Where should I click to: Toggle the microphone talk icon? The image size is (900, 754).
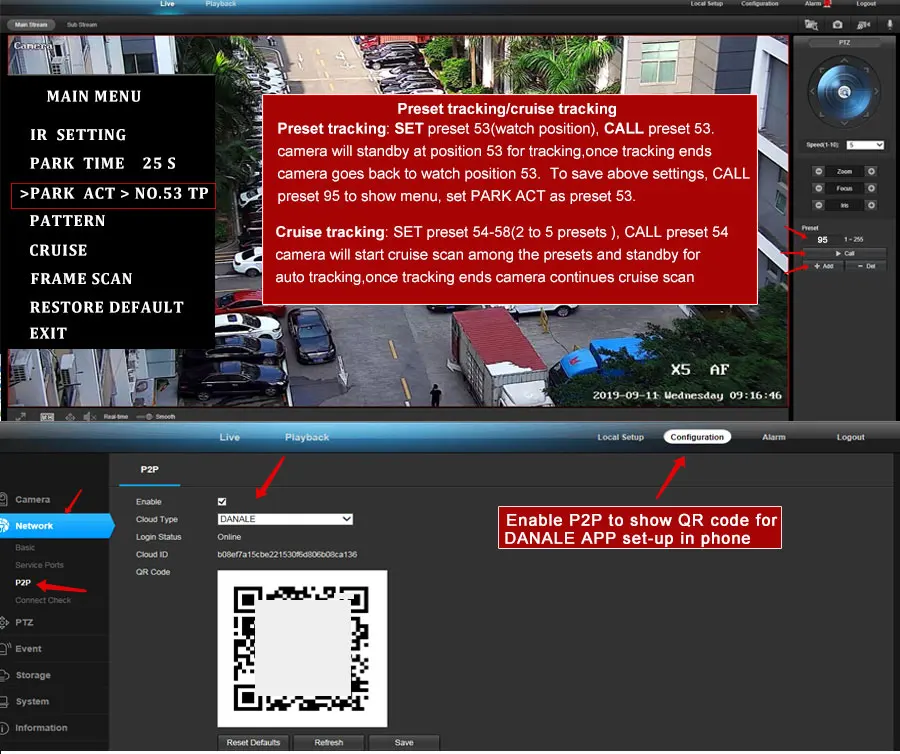(890, 25)
